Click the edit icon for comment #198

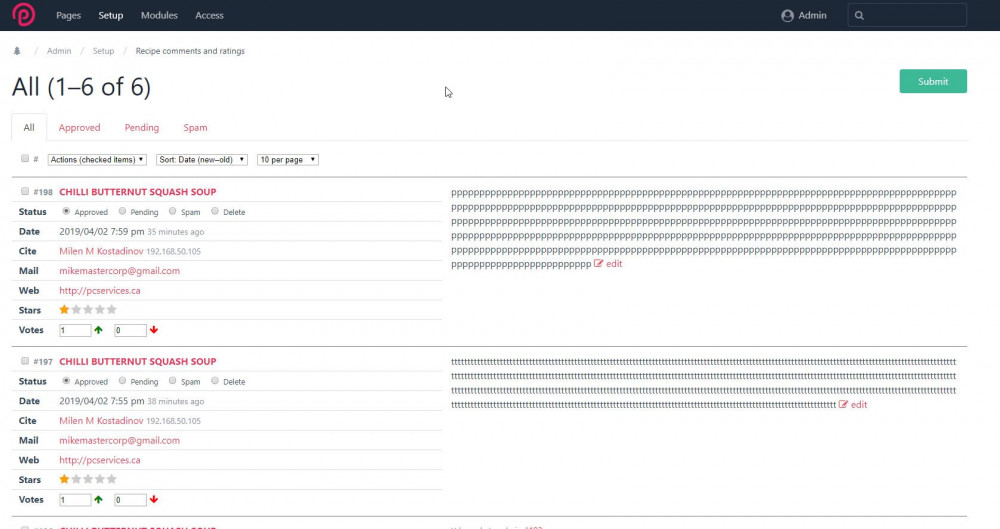tap(599, 264)
